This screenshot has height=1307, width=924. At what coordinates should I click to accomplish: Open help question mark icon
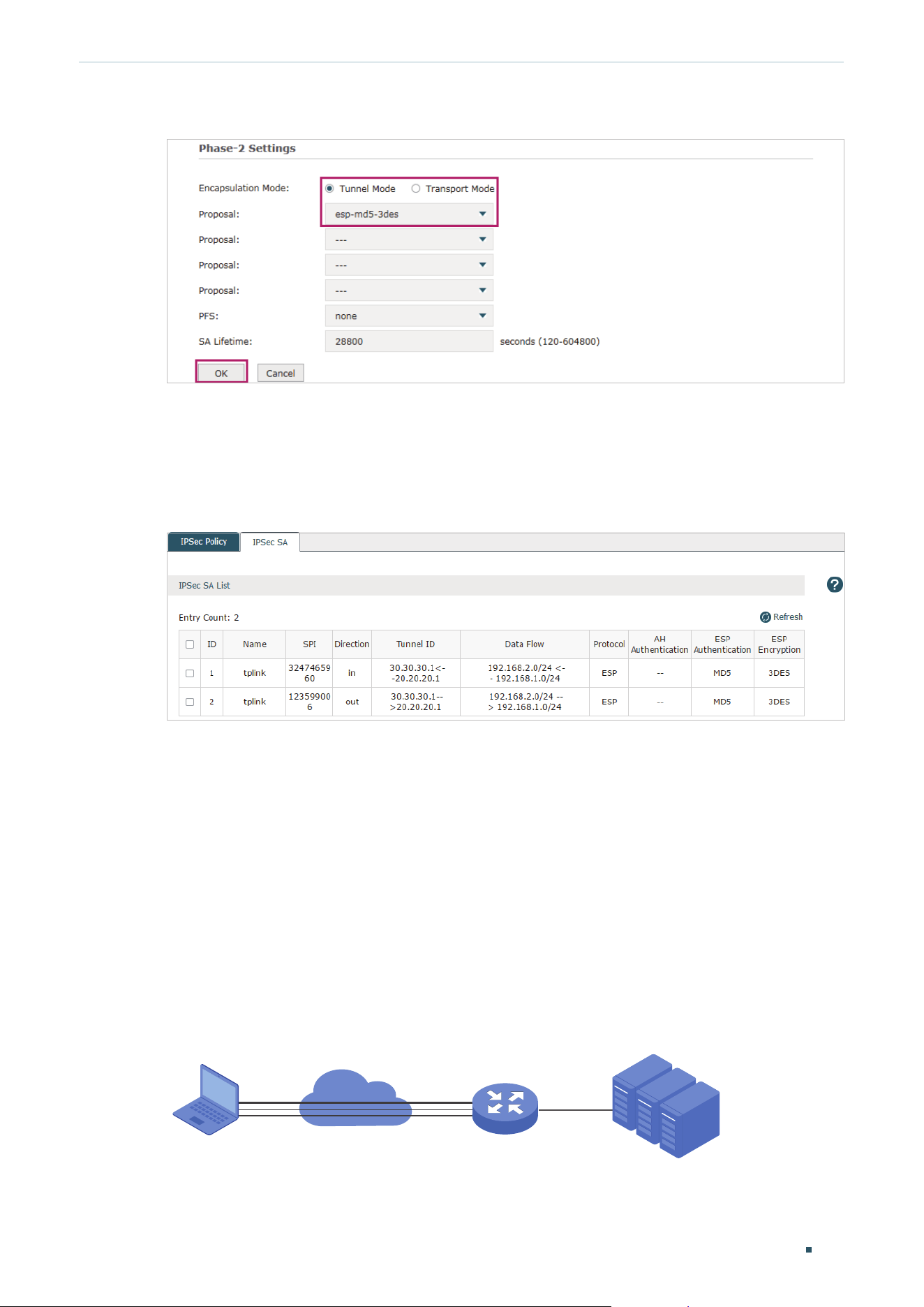(x=835, y=585)
